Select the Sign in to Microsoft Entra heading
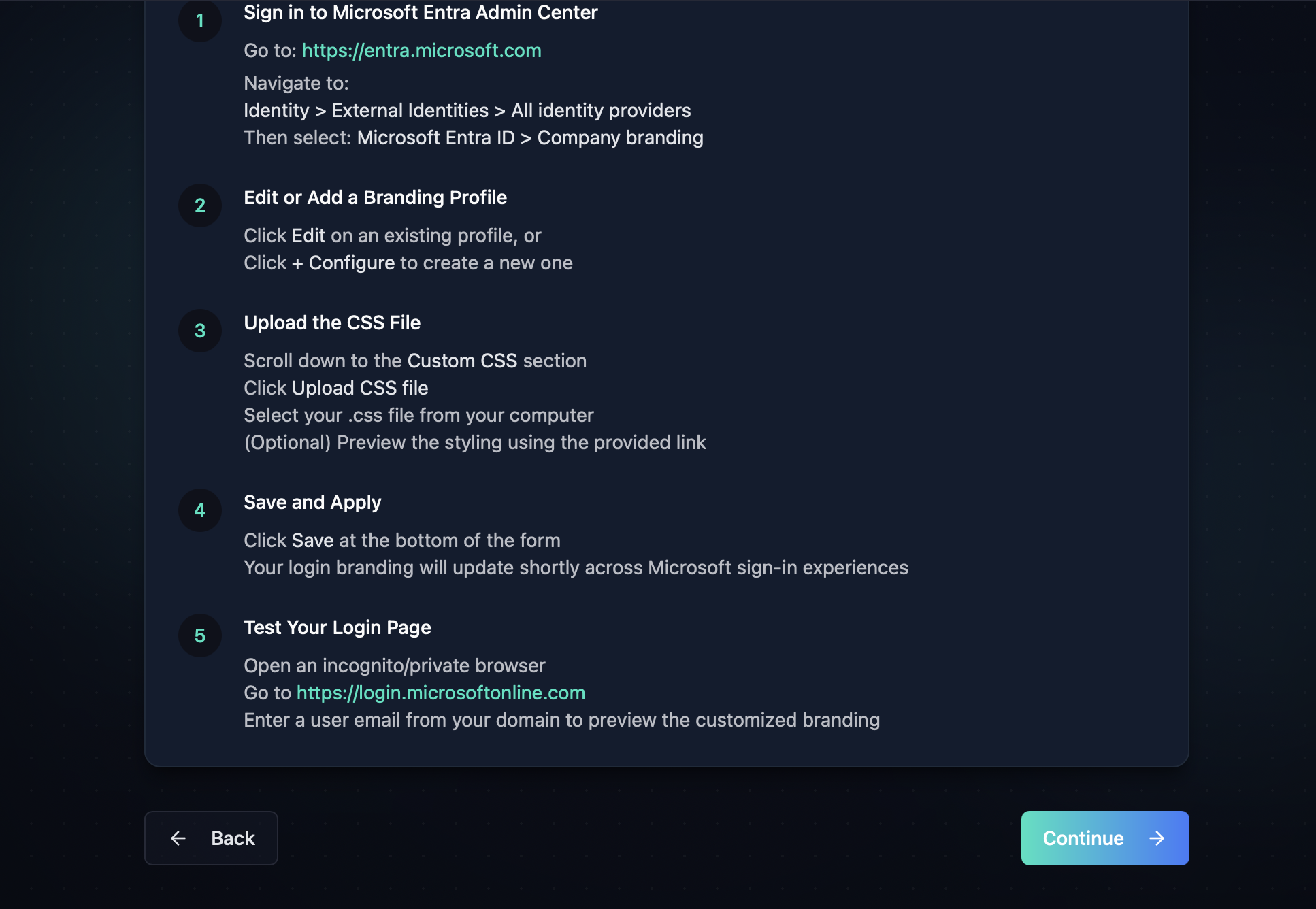Viewport: 1316px width, 909px height. pos(421,12)
